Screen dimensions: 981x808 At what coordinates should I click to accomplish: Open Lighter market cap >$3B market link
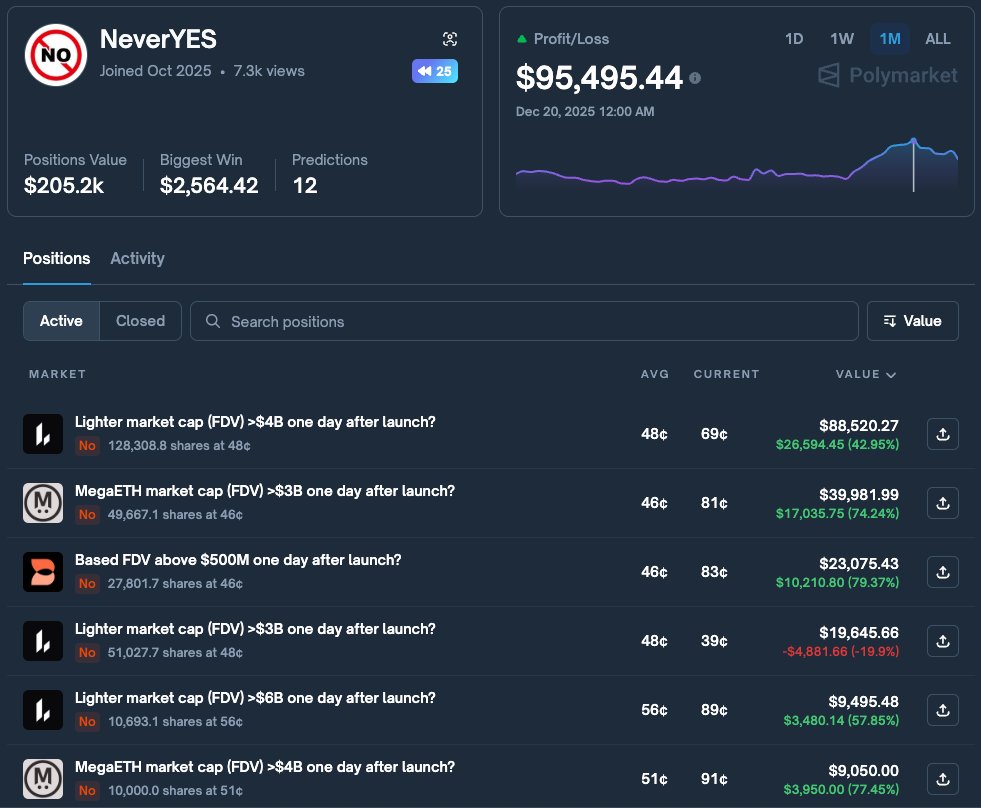pyautogui.click(x=255, y=629)
